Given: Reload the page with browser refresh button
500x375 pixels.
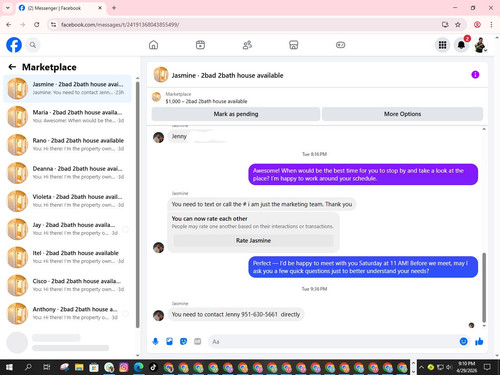Looking at the screenshot, I should 37,24.
